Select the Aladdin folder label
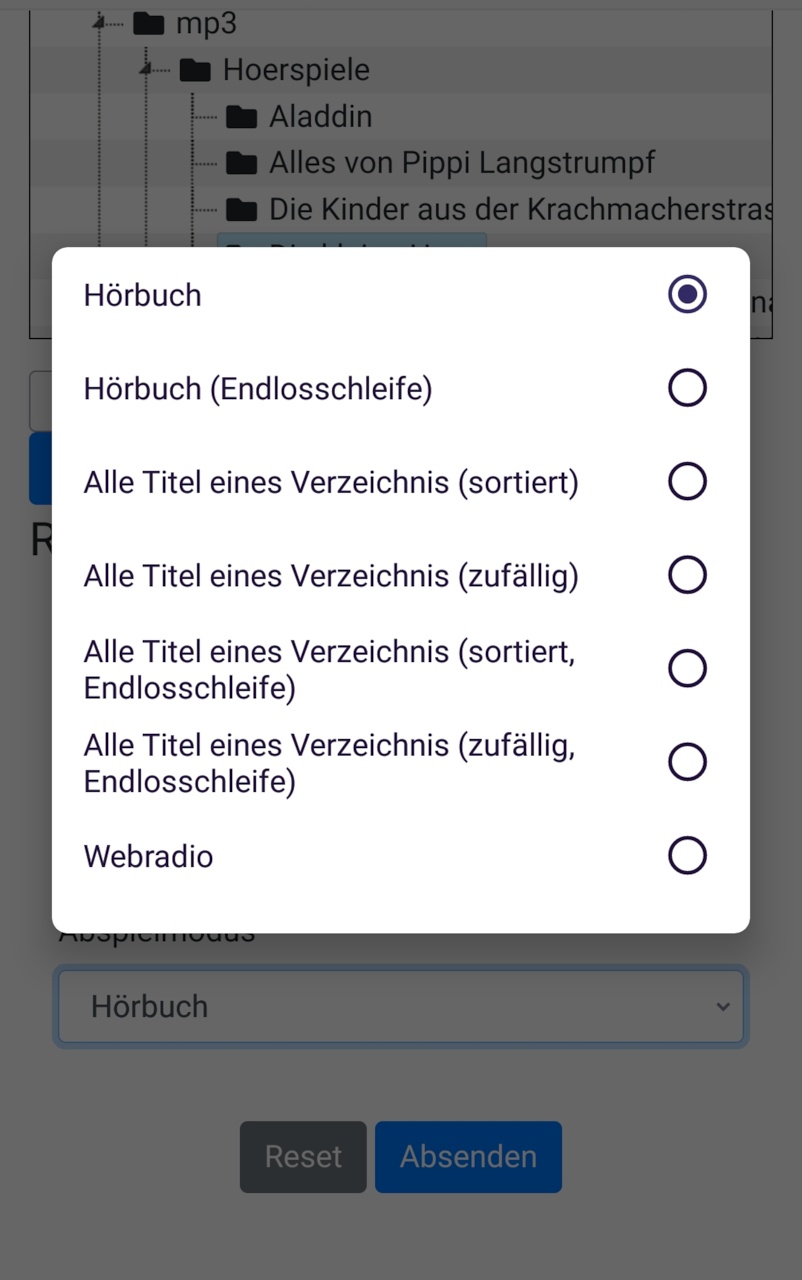This screenshot has width=802, height=1280. click(x=320, y=117)
